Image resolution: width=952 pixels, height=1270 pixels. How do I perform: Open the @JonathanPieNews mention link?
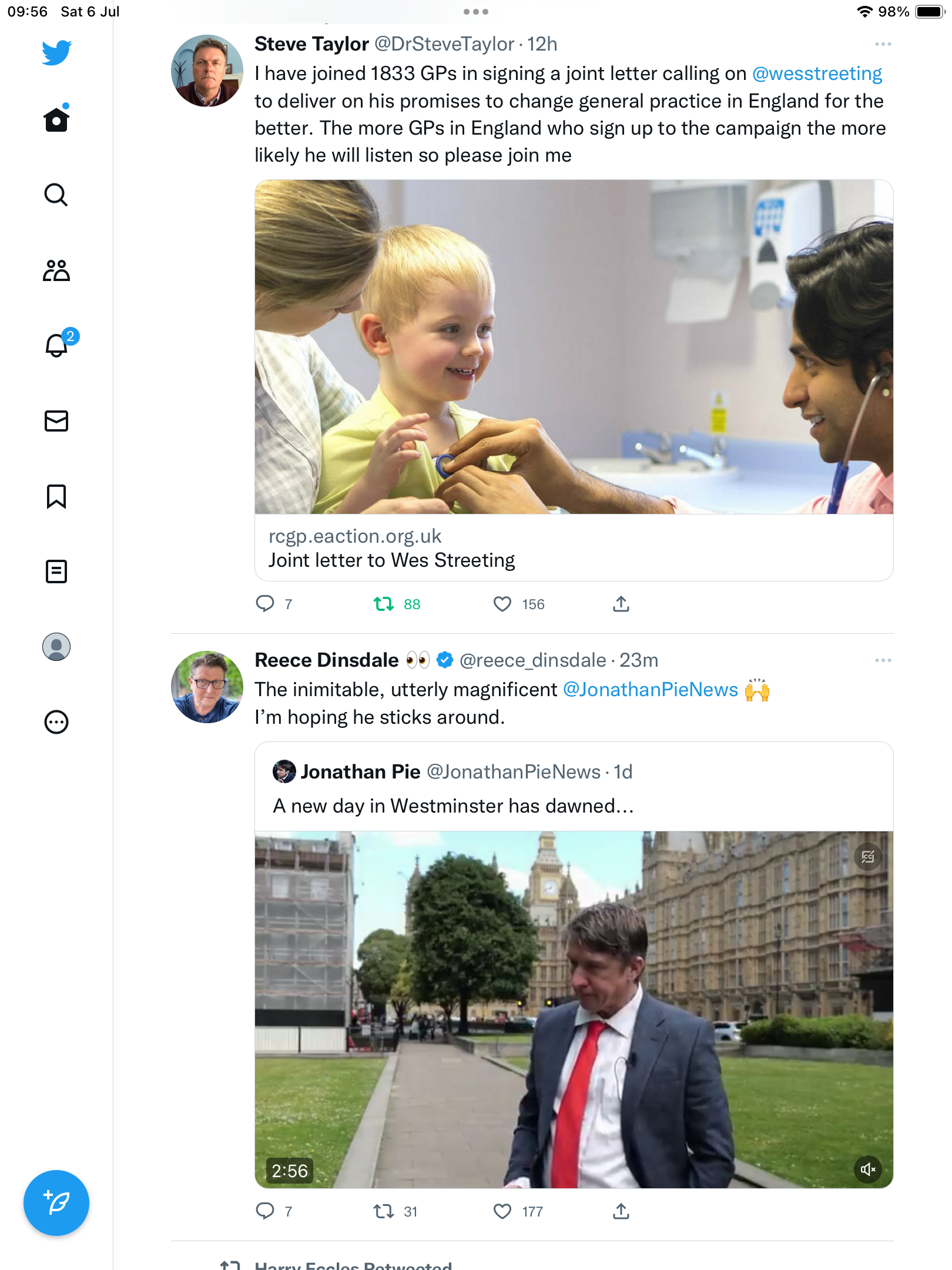pyautogui.click(x=650, y=690)
